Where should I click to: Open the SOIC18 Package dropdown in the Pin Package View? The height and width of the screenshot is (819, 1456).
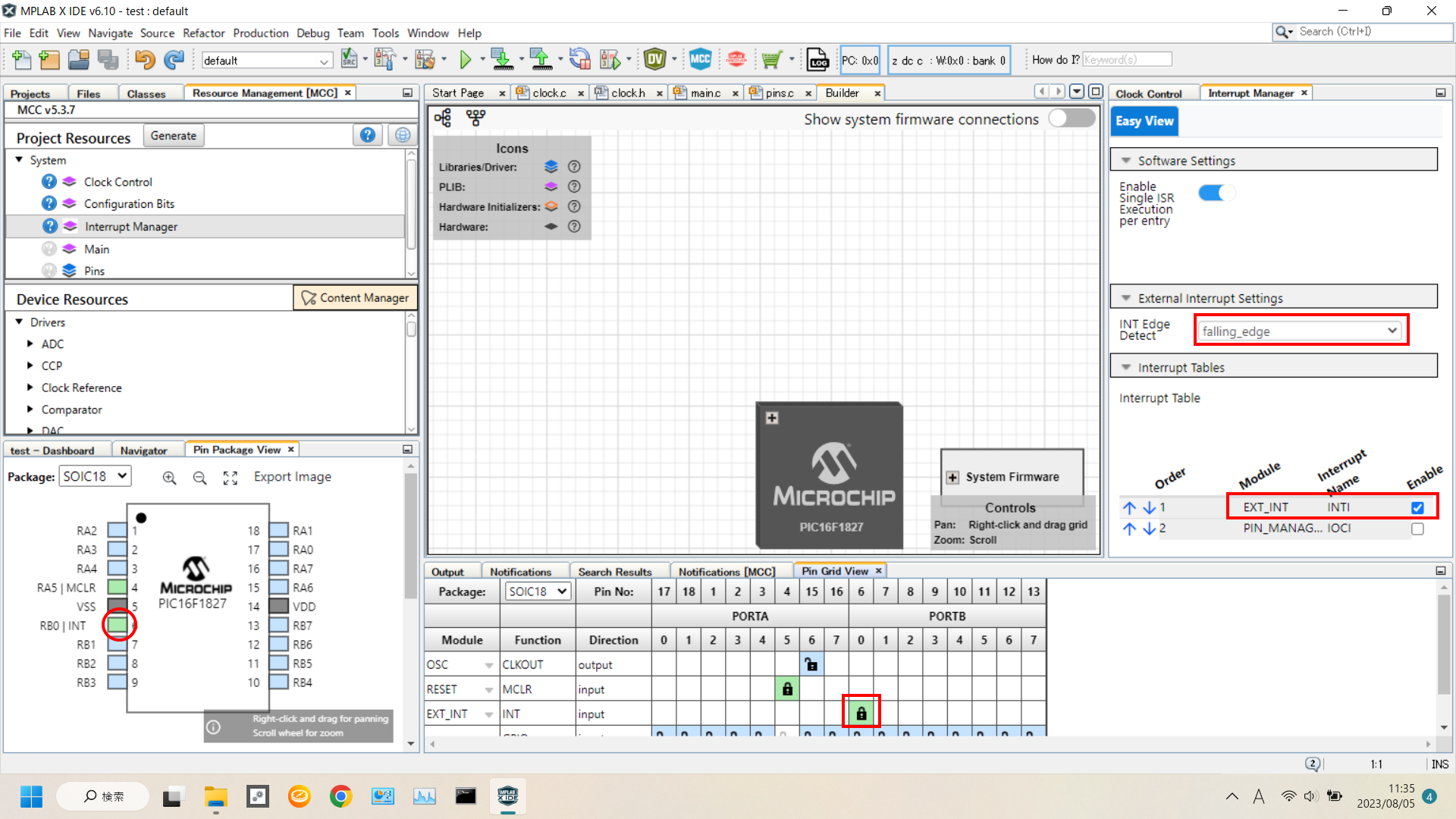(95, 476)
